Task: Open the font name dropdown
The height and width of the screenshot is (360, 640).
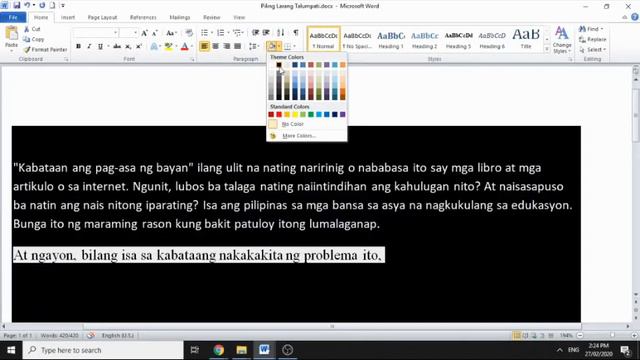Action: (116, 33)
